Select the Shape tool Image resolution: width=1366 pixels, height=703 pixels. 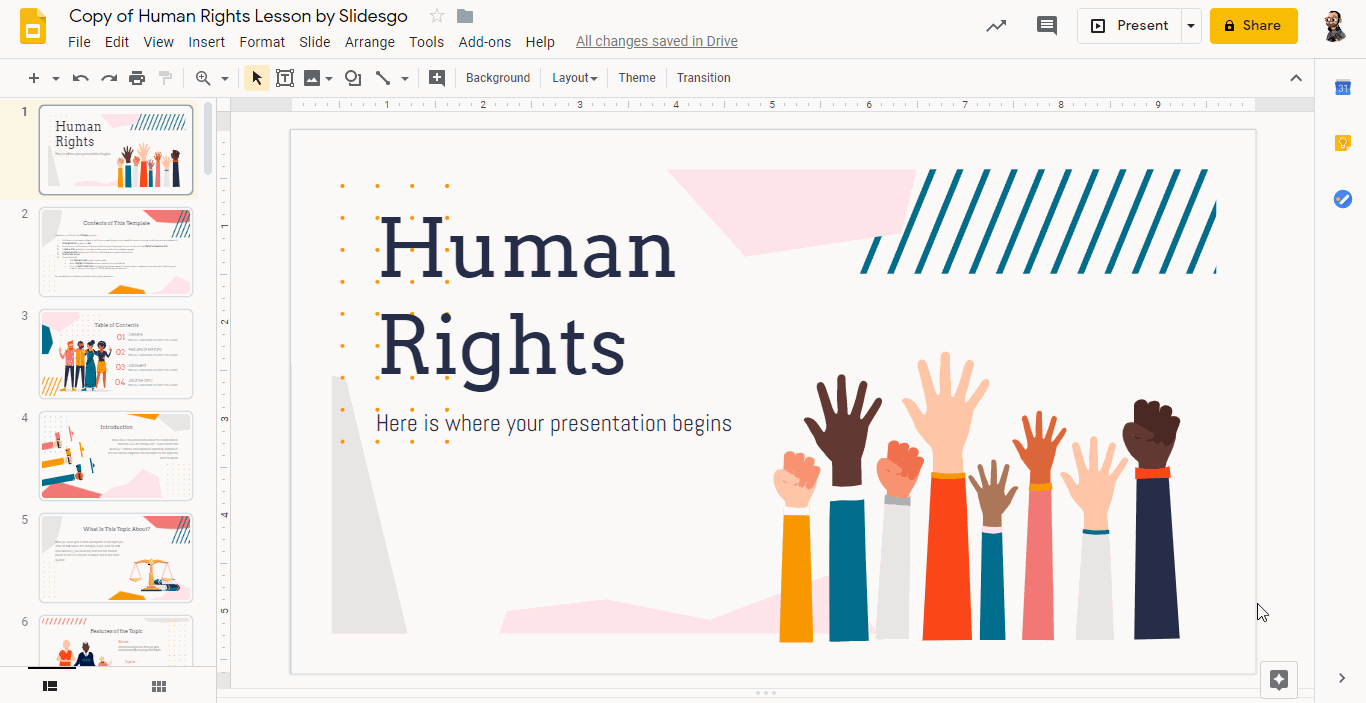click(352, 77)
